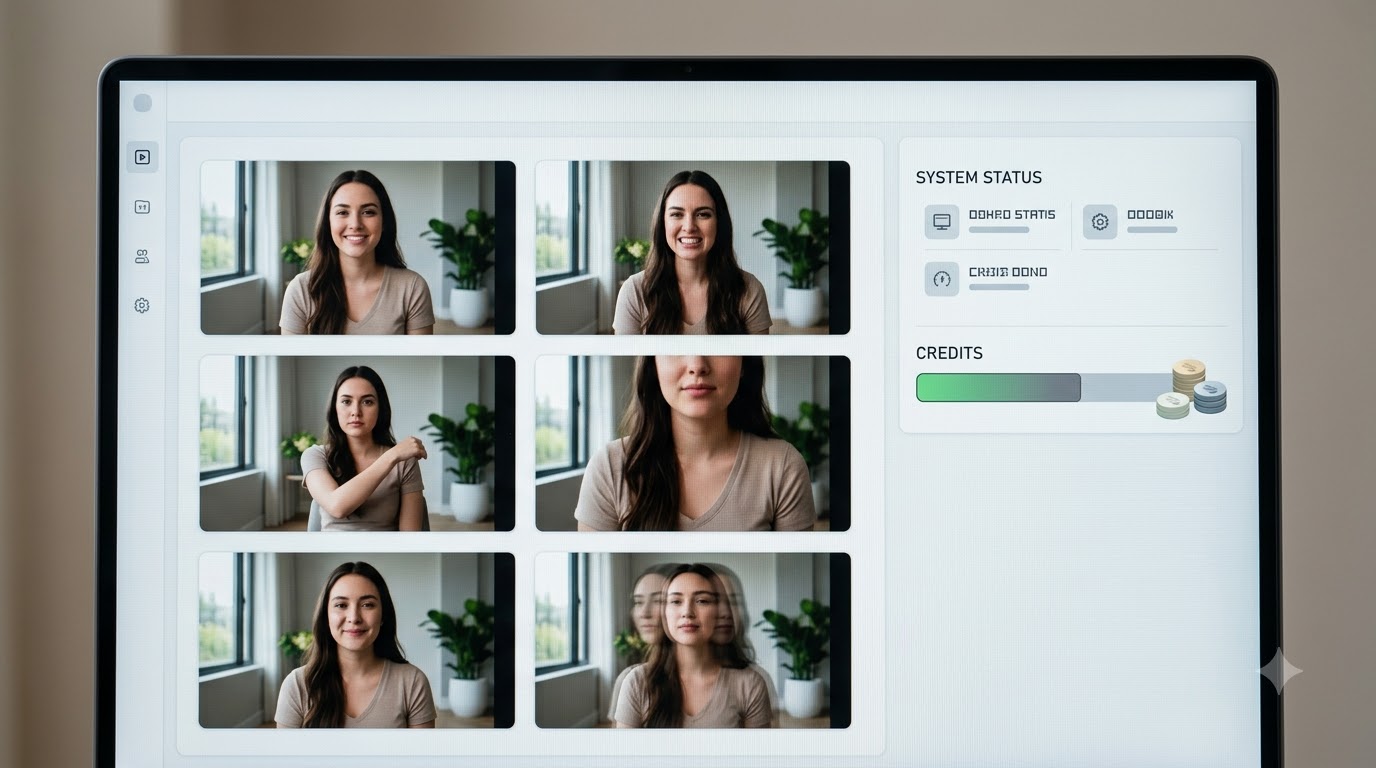Select the top-left smiling woman thumbnail

tap(358, 247)
